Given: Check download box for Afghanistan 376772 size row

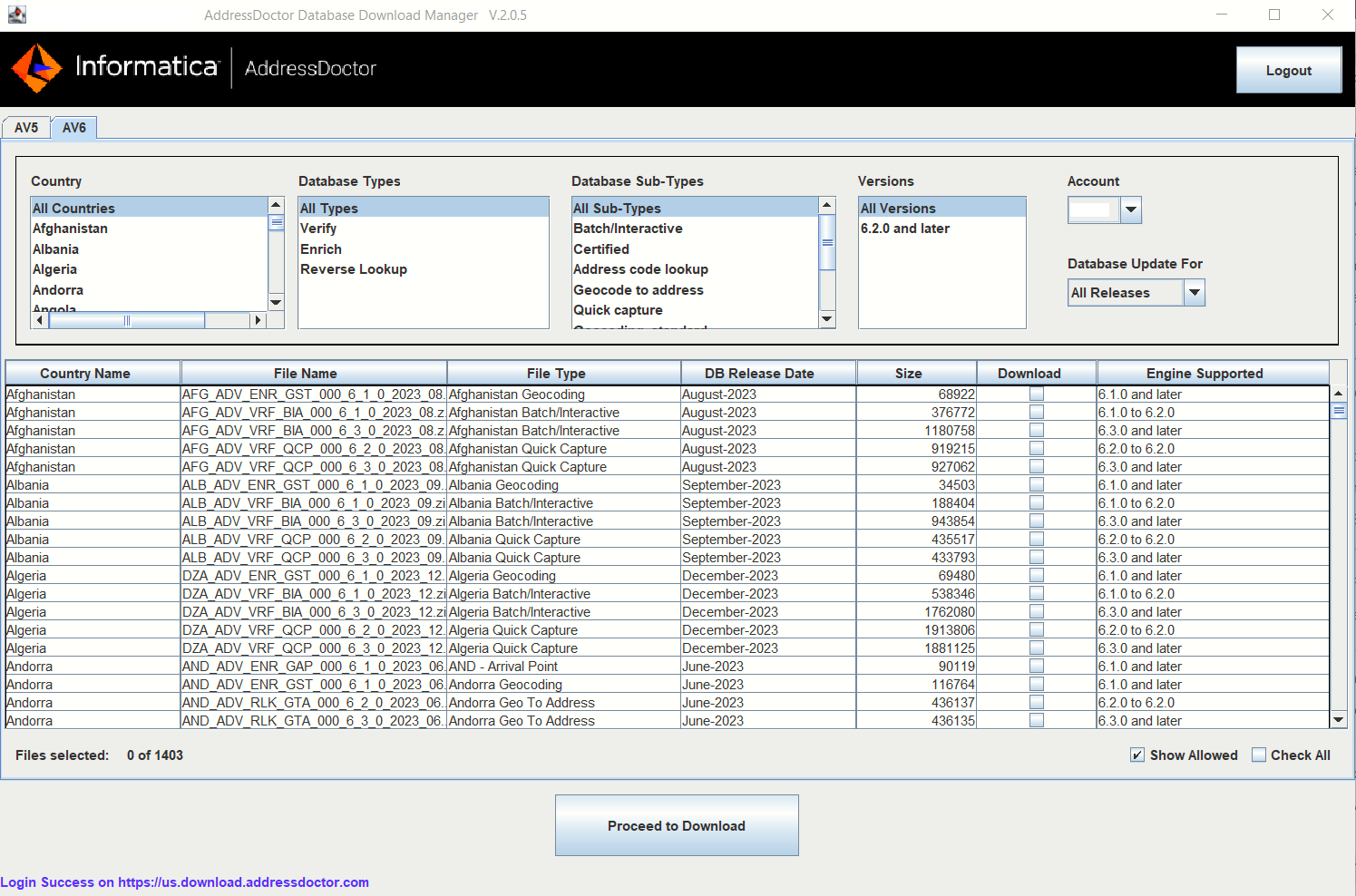Looking at the screenshot, I should [1037, 412].
